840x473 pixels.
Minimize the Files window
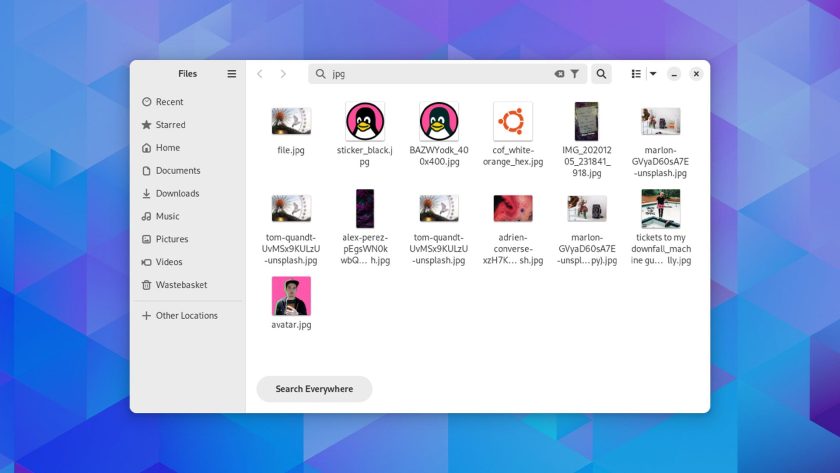click(674, 74)
